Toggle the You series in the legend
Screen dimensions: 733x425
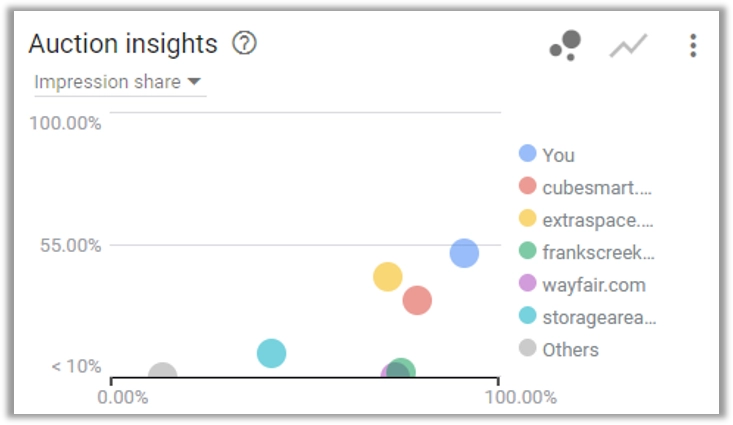pos(547,155)
